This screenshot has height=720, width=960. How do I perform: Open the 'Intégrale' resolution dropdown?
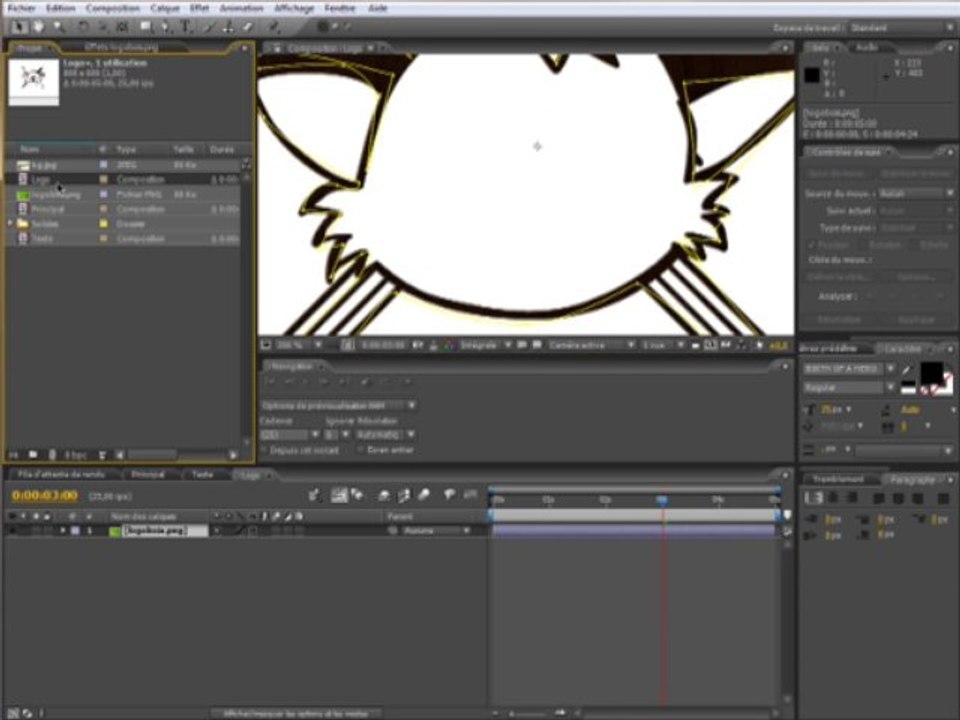[485, 346]
